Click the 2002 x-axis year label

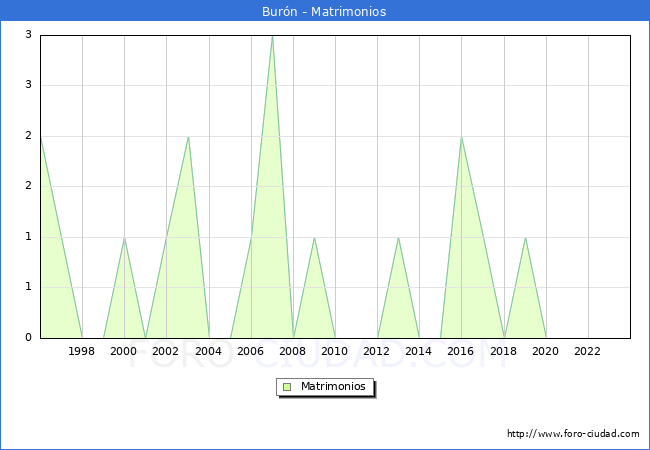click(166, 351)
